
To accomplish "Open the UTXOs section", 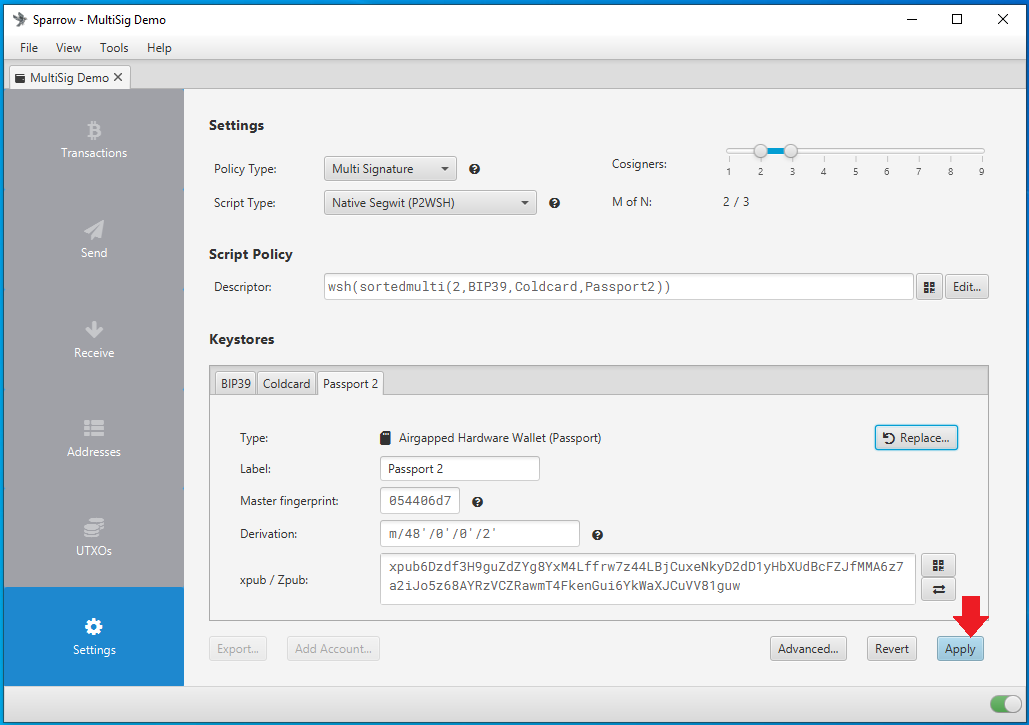I will point(94,537).
